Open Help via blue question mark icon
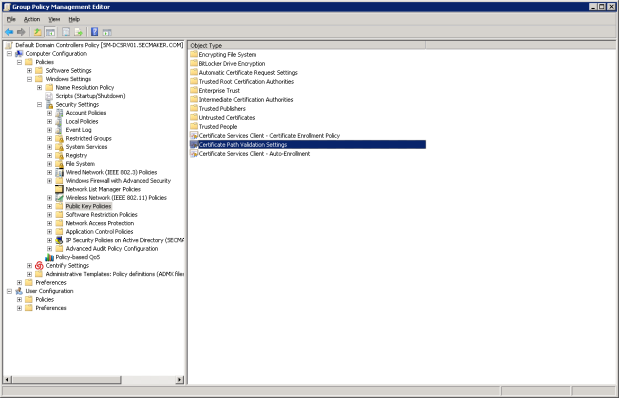The width and height of the screenshot is (619, 398). [95, 32]
